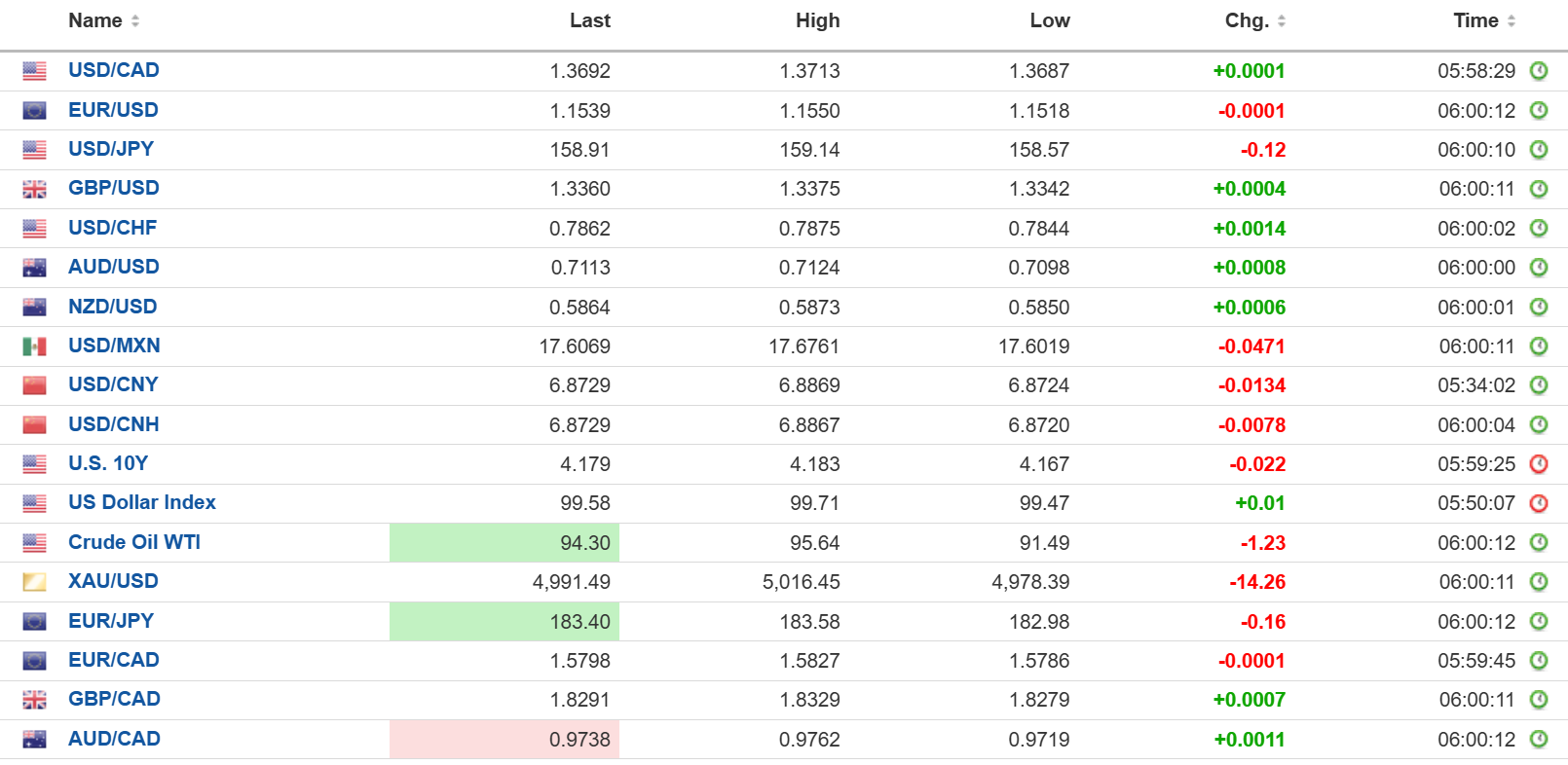Click the EU flag icon beside EUR/JPY
1568x765 pixels.
[x=34, y=622]
